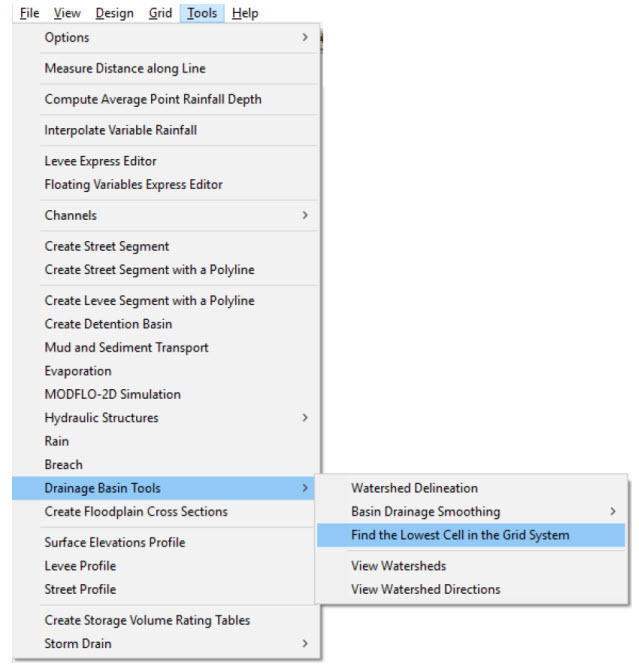Expand the Options submenu
639x664 pixels.
67,38
